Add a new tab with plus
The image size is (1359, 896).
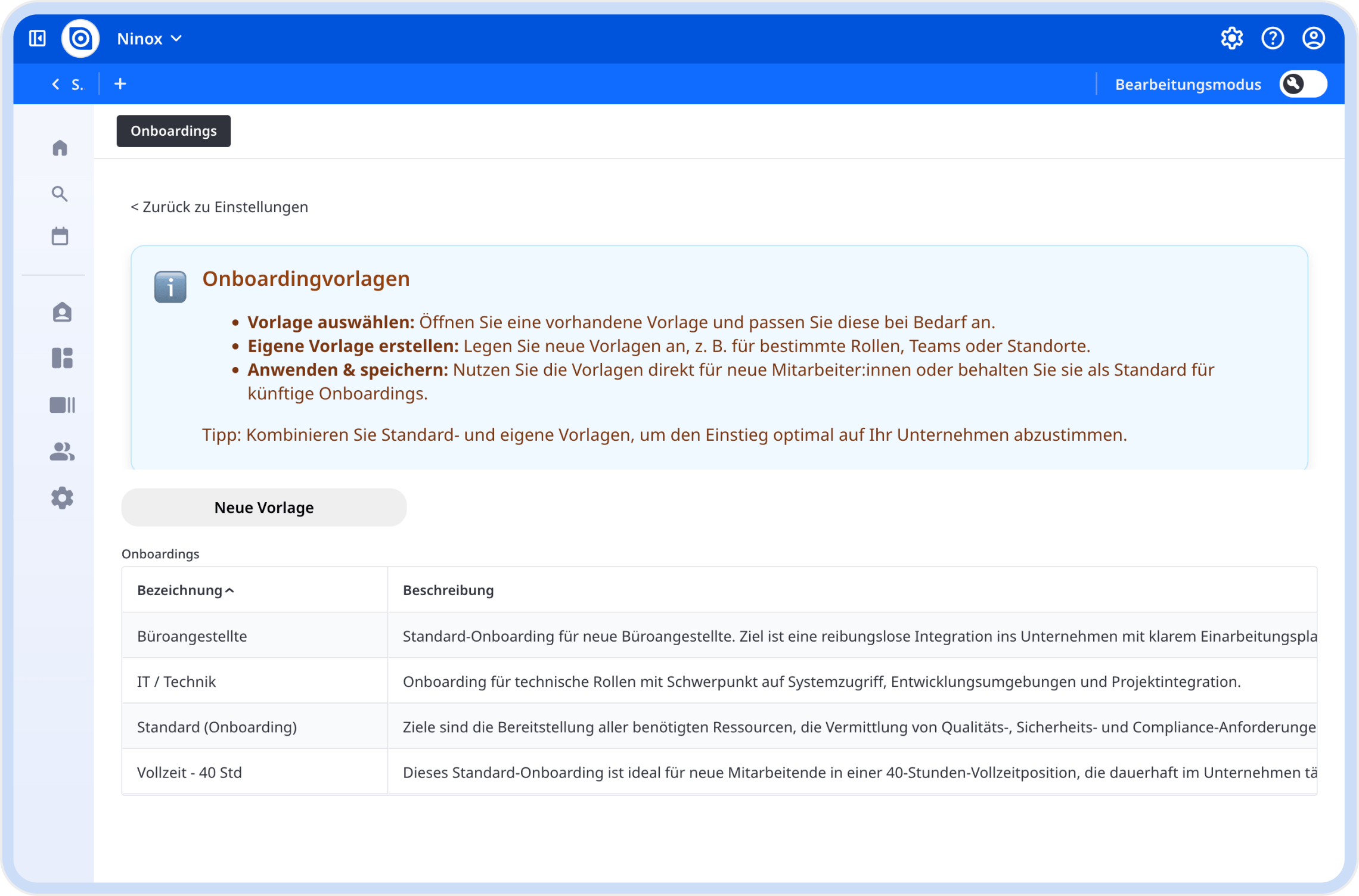pyautogui.click(x=120, y=84)
